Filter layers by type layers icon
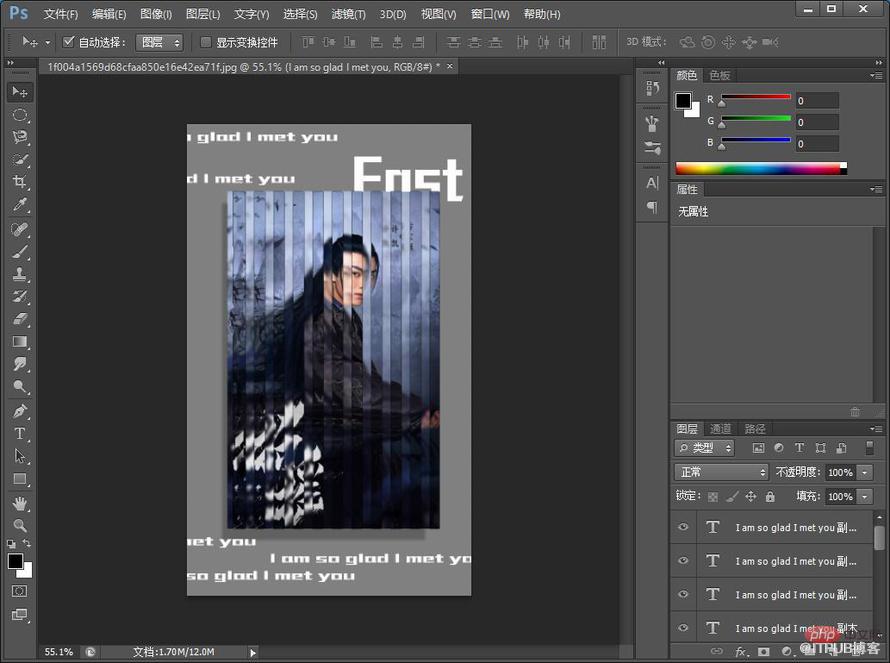The height and width of the screenshot is (663, 890). click(x=799, y=448)
